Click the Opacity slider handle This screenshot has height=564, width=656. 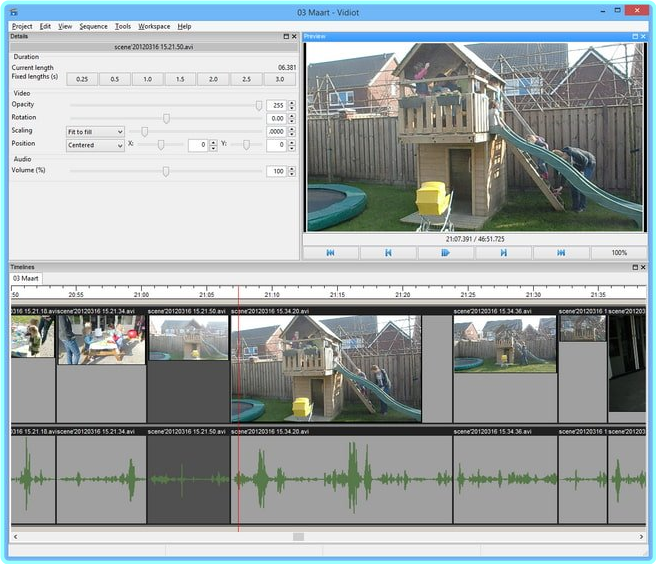pyautogui.click(x=259, y=104)
